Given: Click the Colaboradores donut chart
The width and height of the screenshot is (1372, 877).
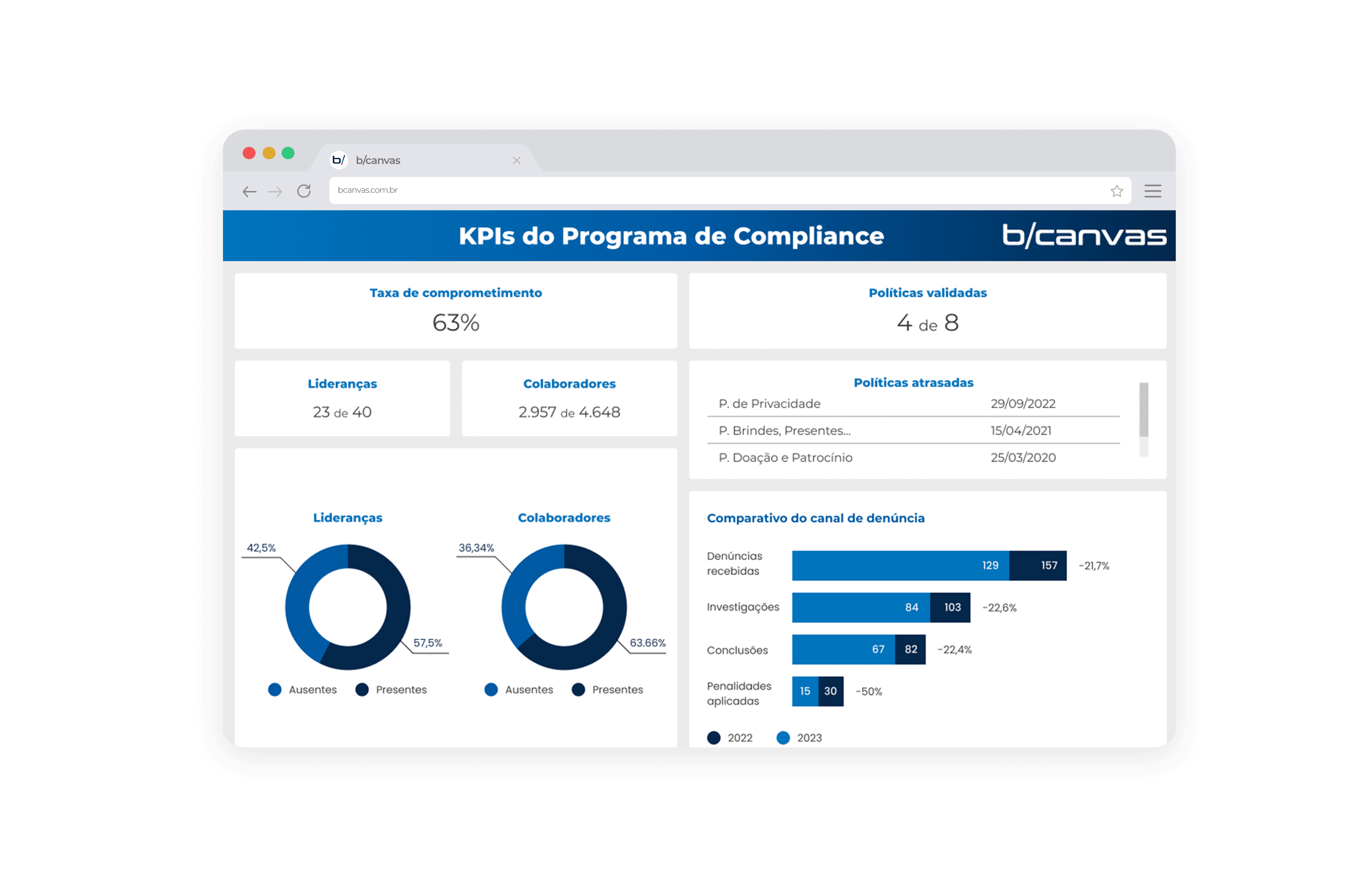Looking at the screenshot, I should 564,607.
